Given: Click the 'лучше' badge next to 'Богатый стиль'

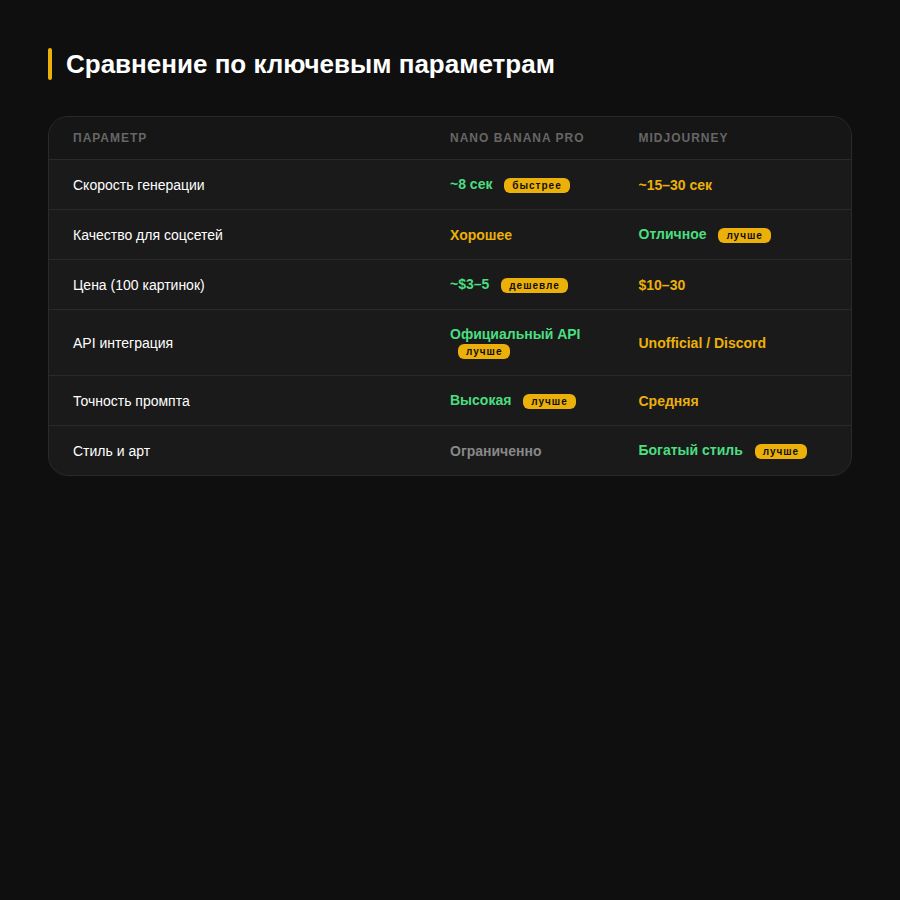Looking at the screenshot, I should click(781, 451).
